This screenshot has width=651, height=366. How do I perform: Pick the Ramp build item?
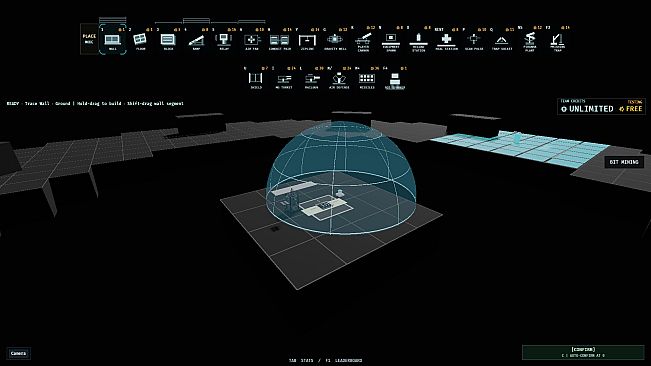click(x=196, y=41)
